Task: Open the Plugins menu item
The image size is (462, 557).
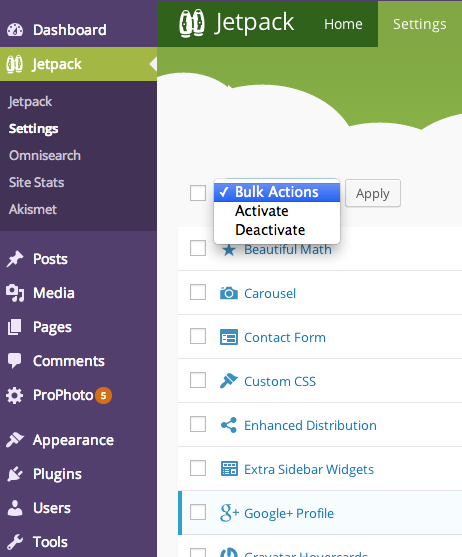Action: [57, 474]
